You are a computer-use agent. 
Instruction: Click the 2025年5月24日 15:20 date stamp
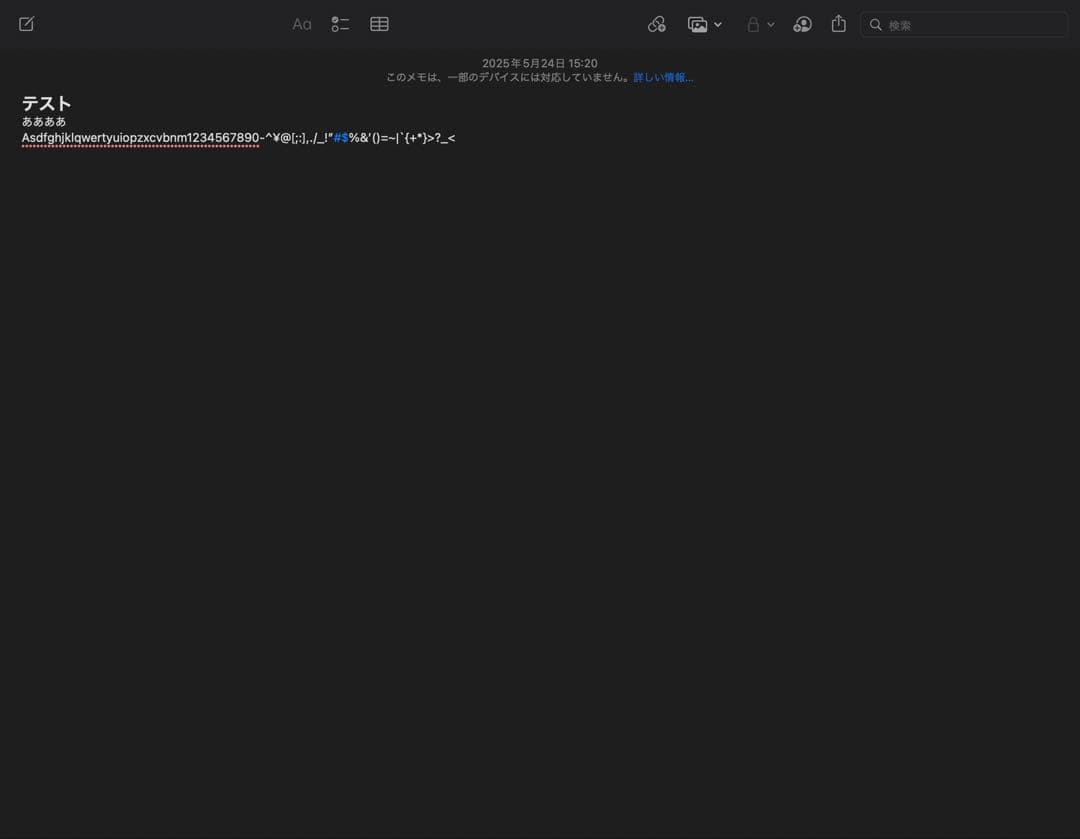539,63
